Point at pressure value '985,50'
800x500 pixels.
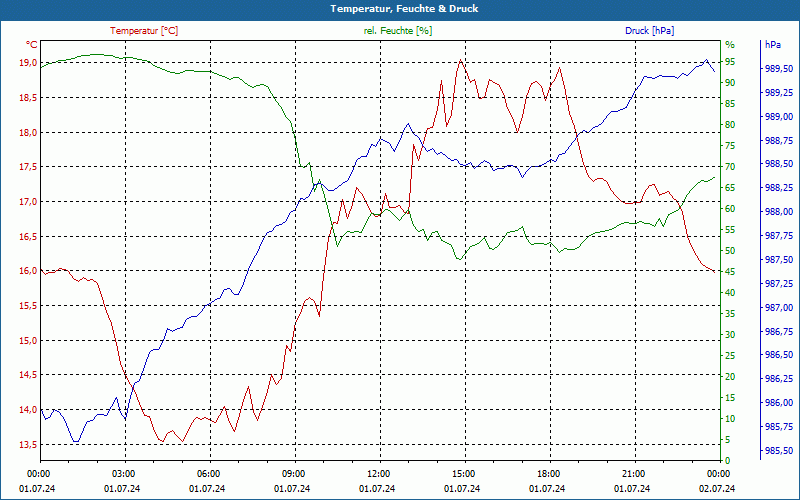(780, 451)
